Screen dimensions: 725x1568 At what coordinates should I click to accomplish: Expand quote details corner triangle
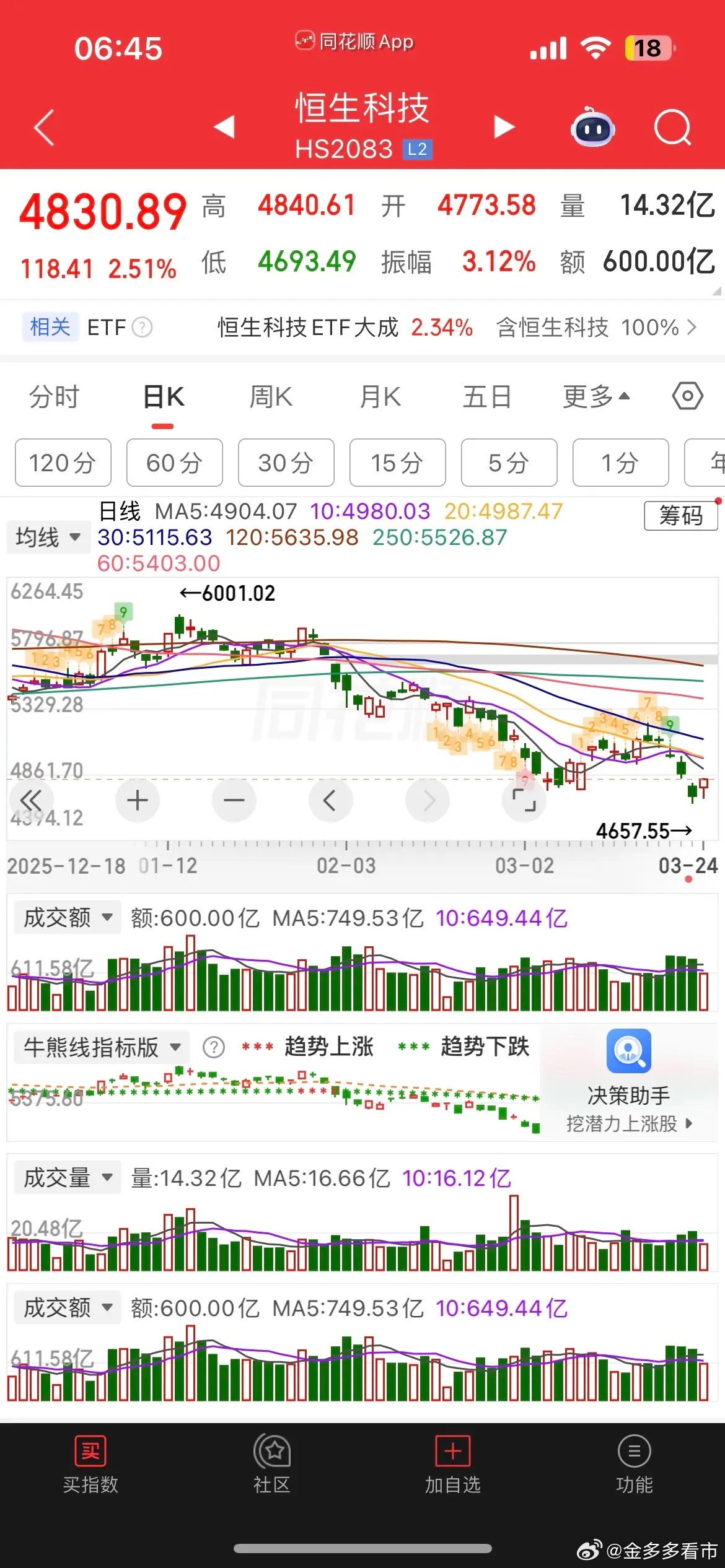717,290
